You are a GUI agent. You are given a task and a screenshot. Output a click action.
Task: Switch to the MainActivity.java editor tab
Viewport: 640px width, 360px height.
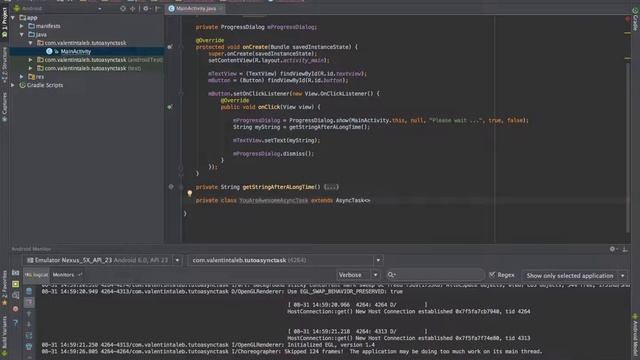tap(196, 9)
